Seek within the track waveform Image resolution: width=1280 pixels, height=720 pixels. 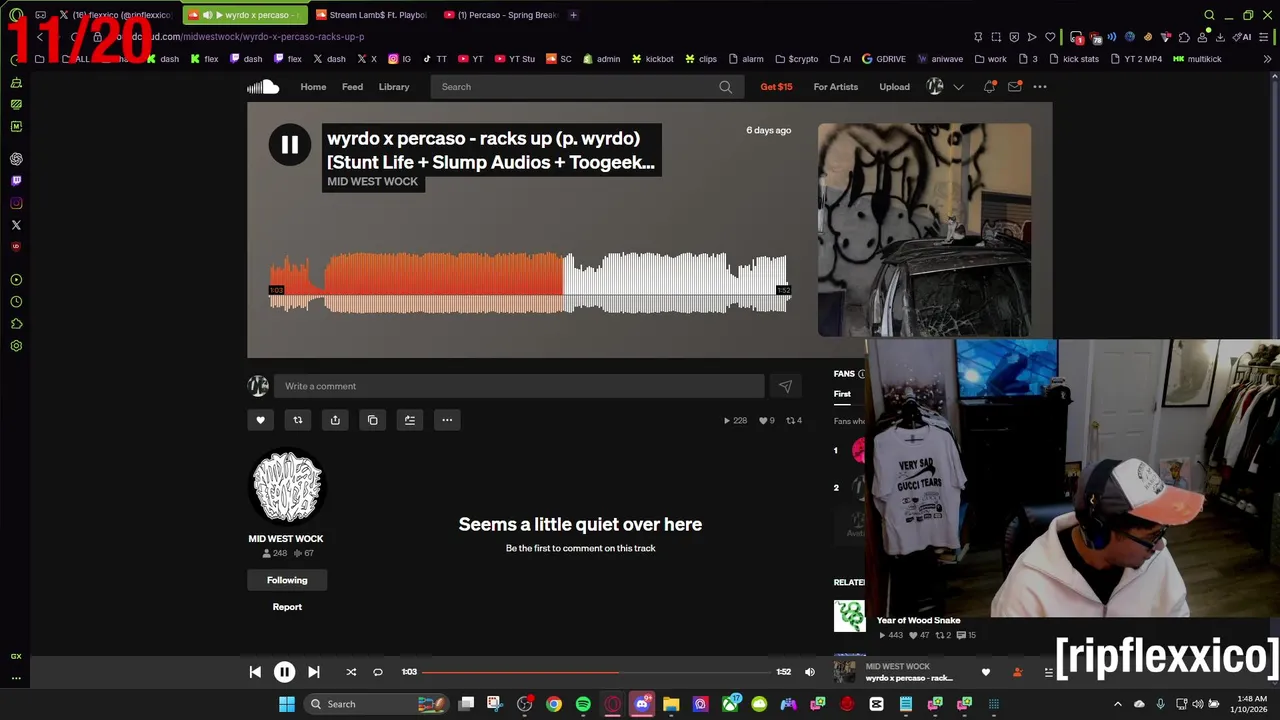click(x=528, y=283)
